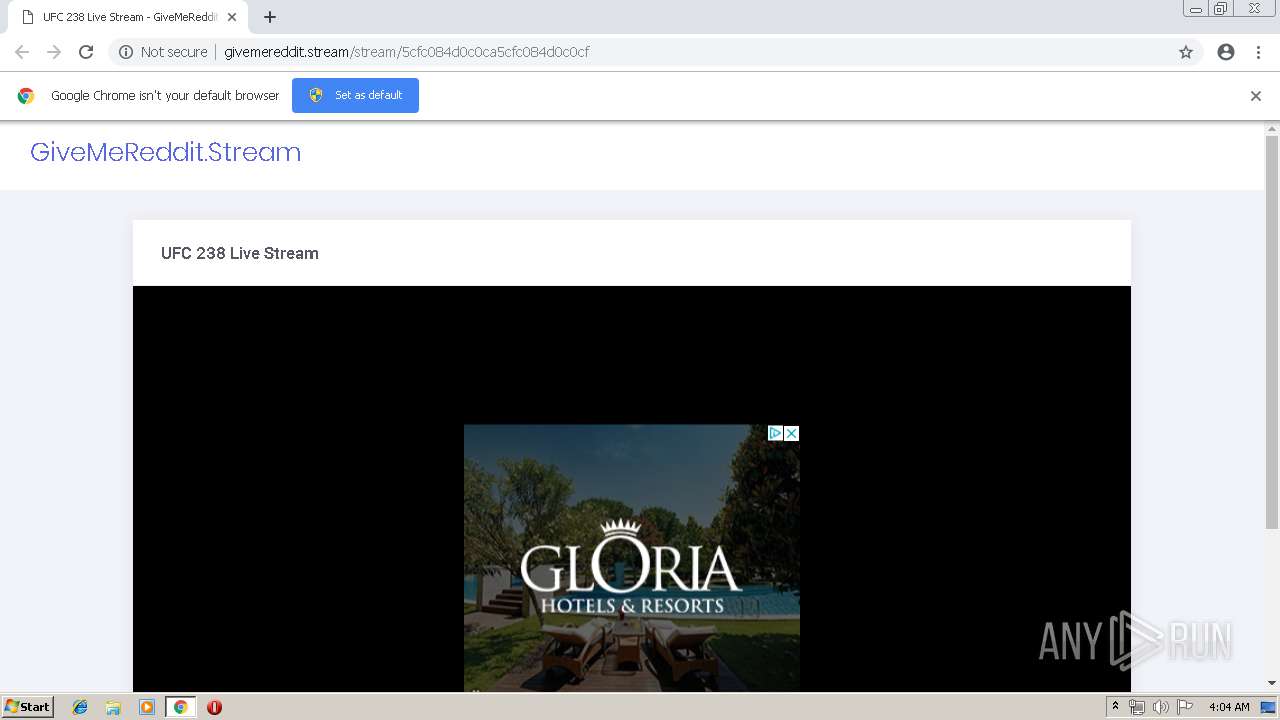Launch Internet Explorer from the taskbar
Image resolution: width=1280 pixels, height=720 pixels.
coord(80,707)
